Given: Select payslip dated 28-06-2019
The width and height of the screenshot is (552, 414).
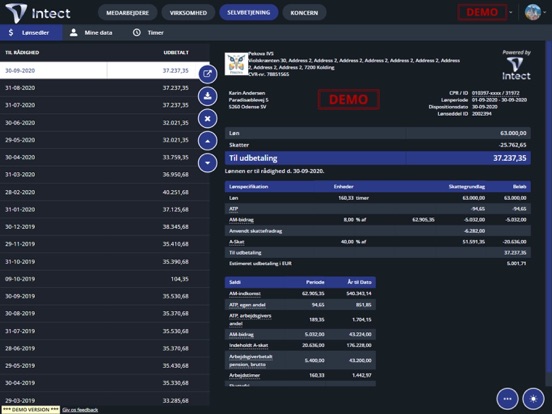Looking at the screenshot, I should (x=105, y=348).
